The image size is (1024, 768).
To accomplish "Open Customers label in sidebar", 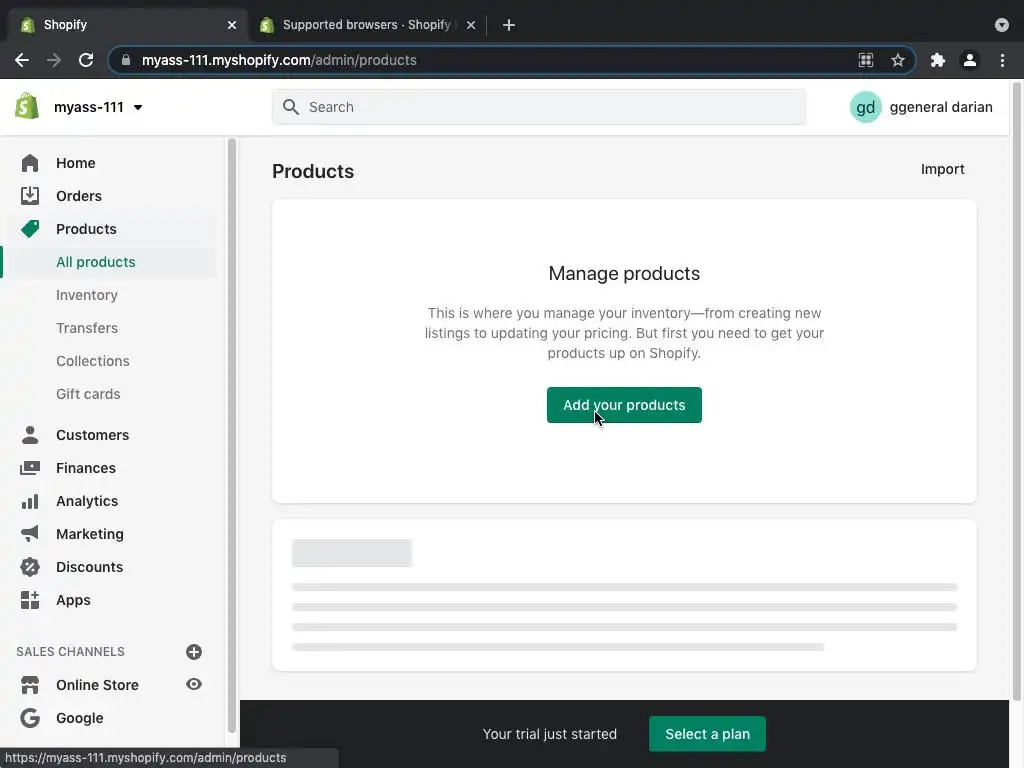I will (x=93, y=435).
